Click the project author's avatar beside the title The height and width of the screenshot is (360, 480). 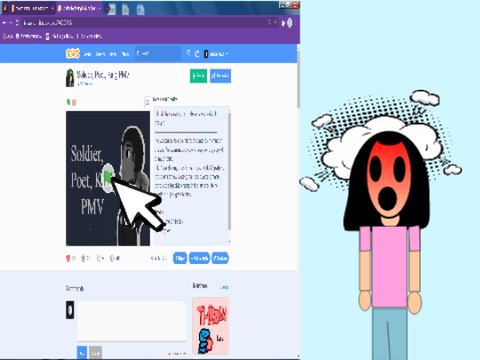(x=70, y=78)
